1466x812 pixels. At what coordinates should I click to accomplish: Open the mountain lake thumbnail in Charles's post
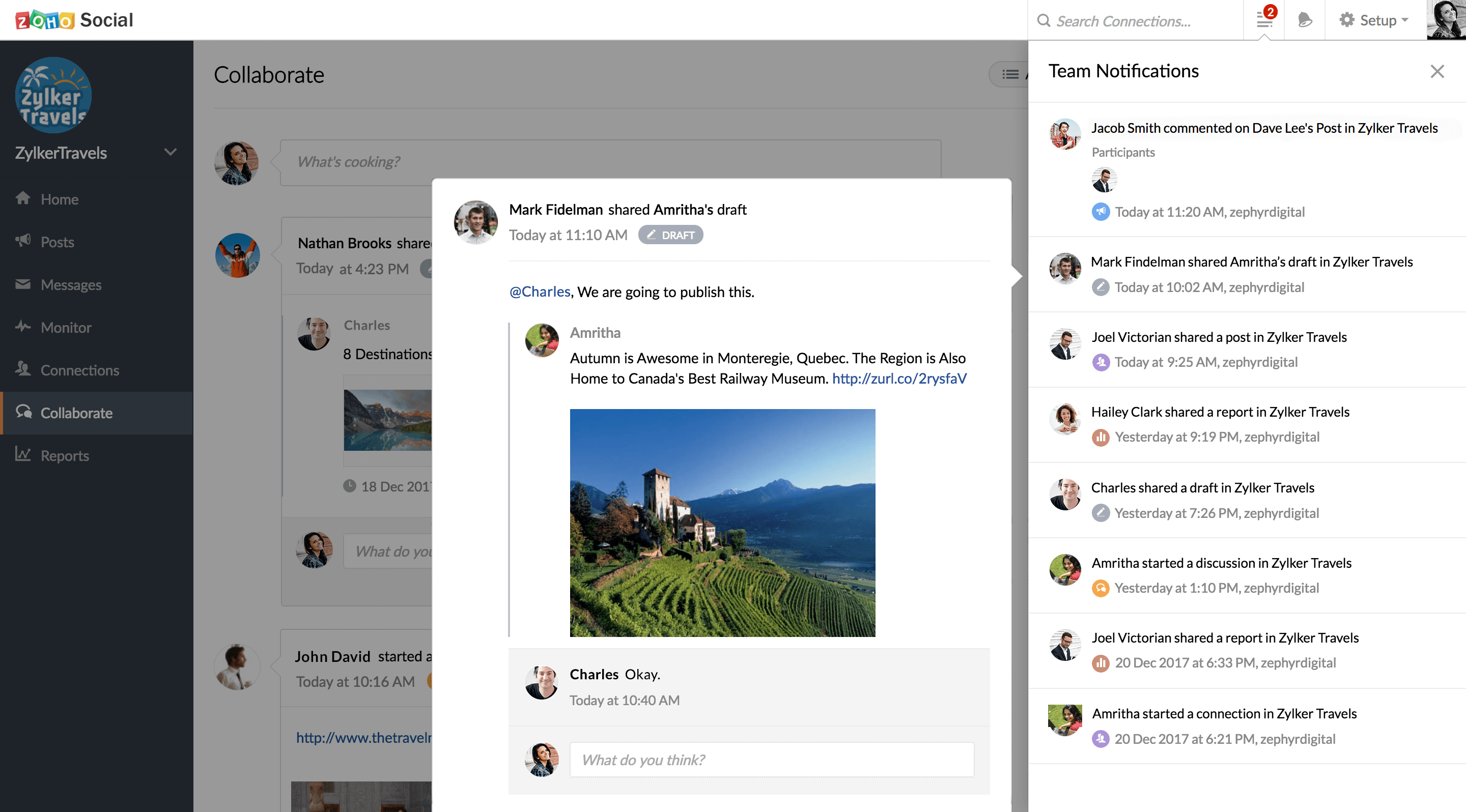(387, 420)
